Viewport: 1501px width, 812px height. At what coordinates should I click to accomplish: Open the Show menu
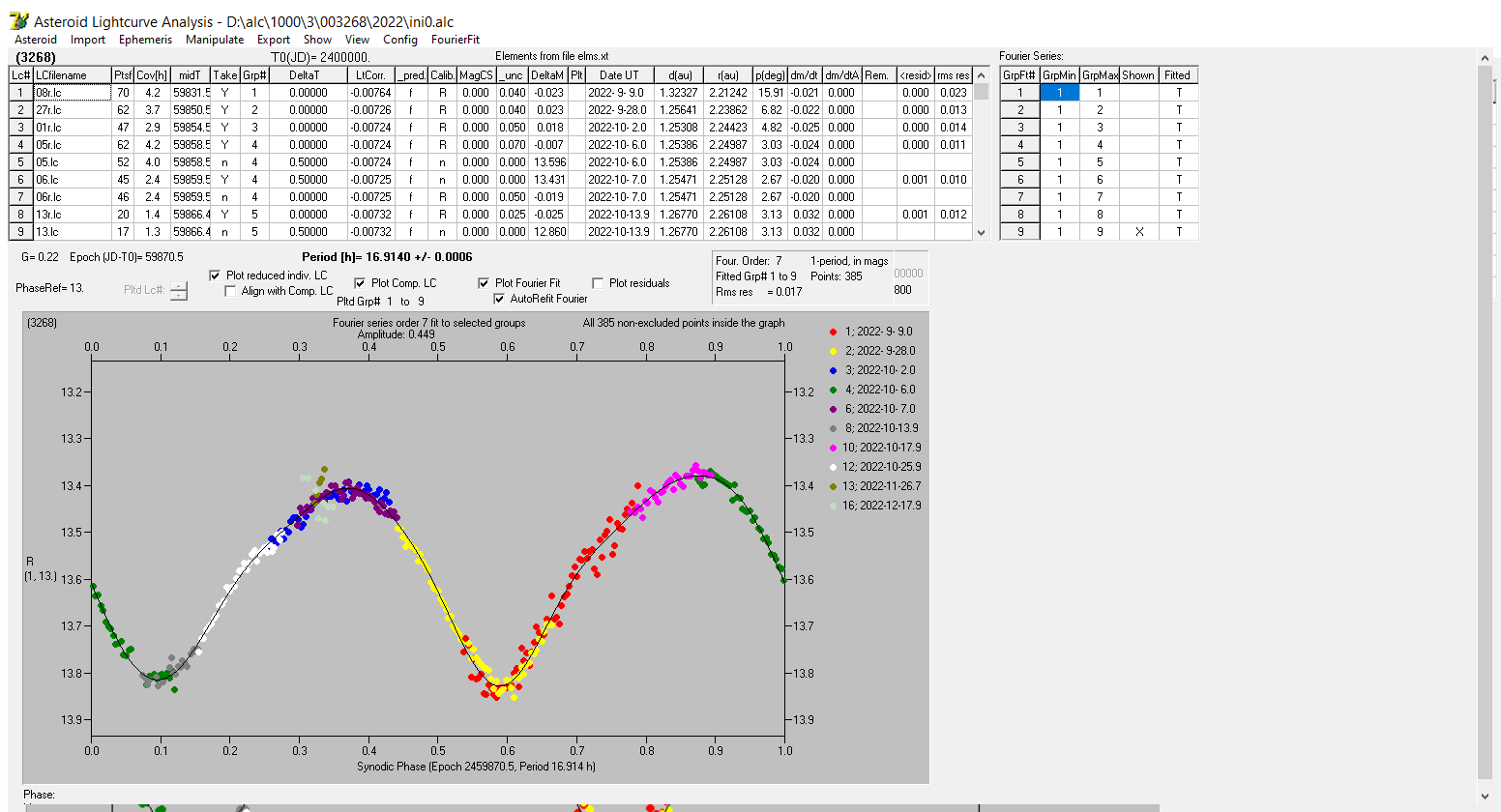tap(317, 40)
